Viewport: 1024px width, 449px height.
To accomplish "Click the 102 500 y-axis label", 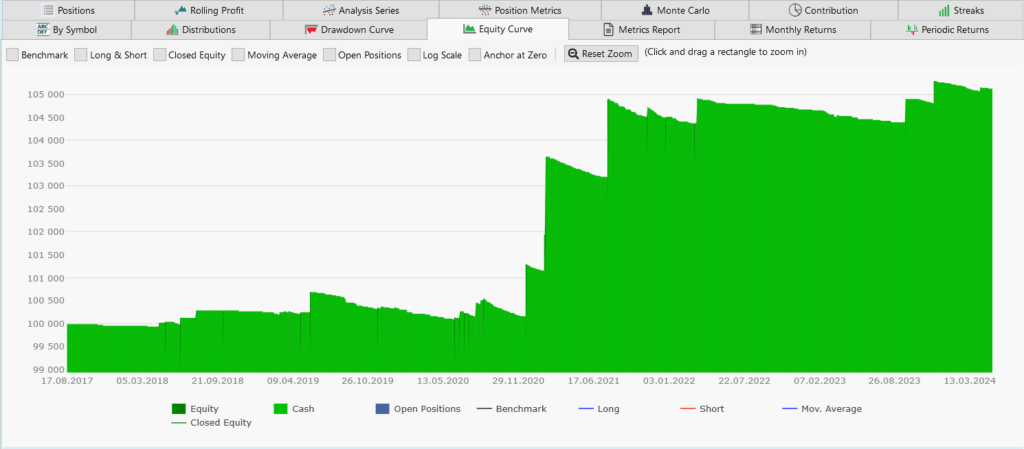I will 46,209.
